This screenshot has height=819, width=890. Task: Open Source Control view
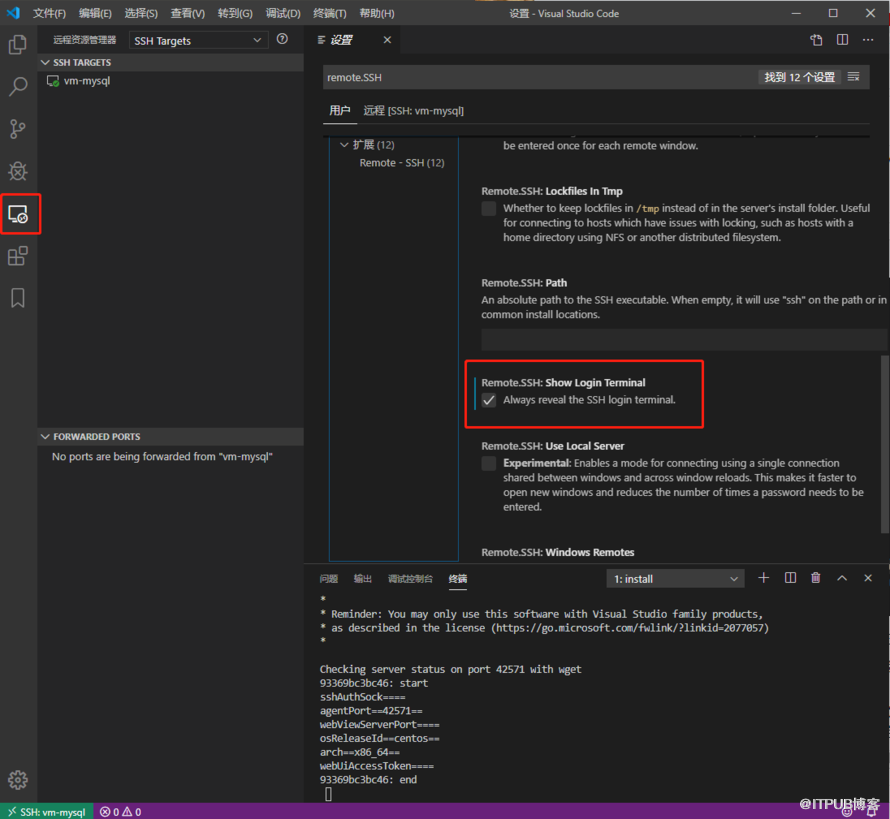coord(20,129)
